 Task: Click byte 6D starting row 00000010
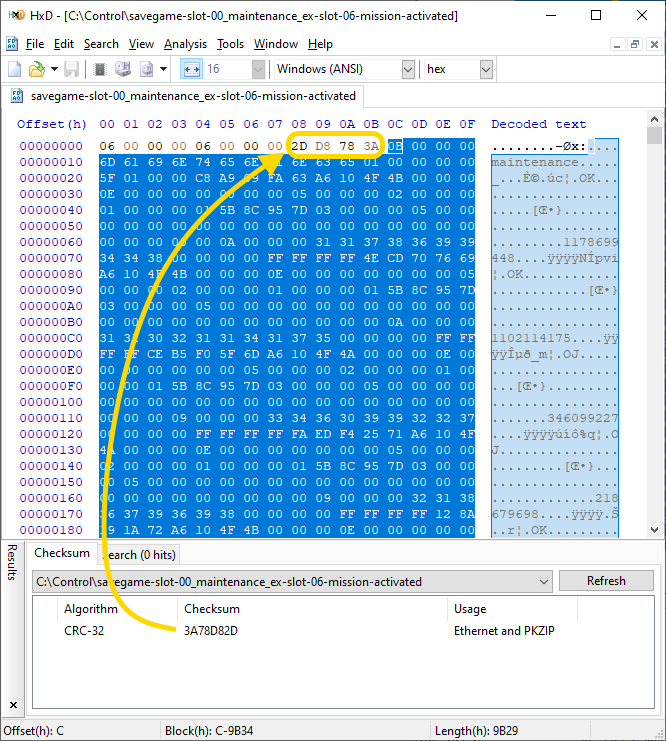coord(107,162)
